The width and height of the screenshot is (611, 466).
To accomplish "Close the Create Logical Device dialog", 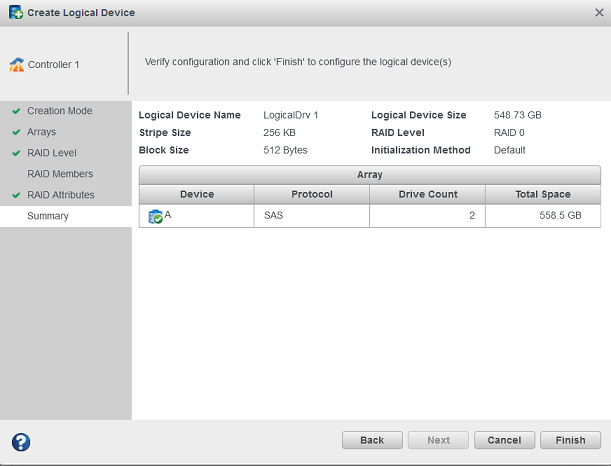I will tap(598, 12).
